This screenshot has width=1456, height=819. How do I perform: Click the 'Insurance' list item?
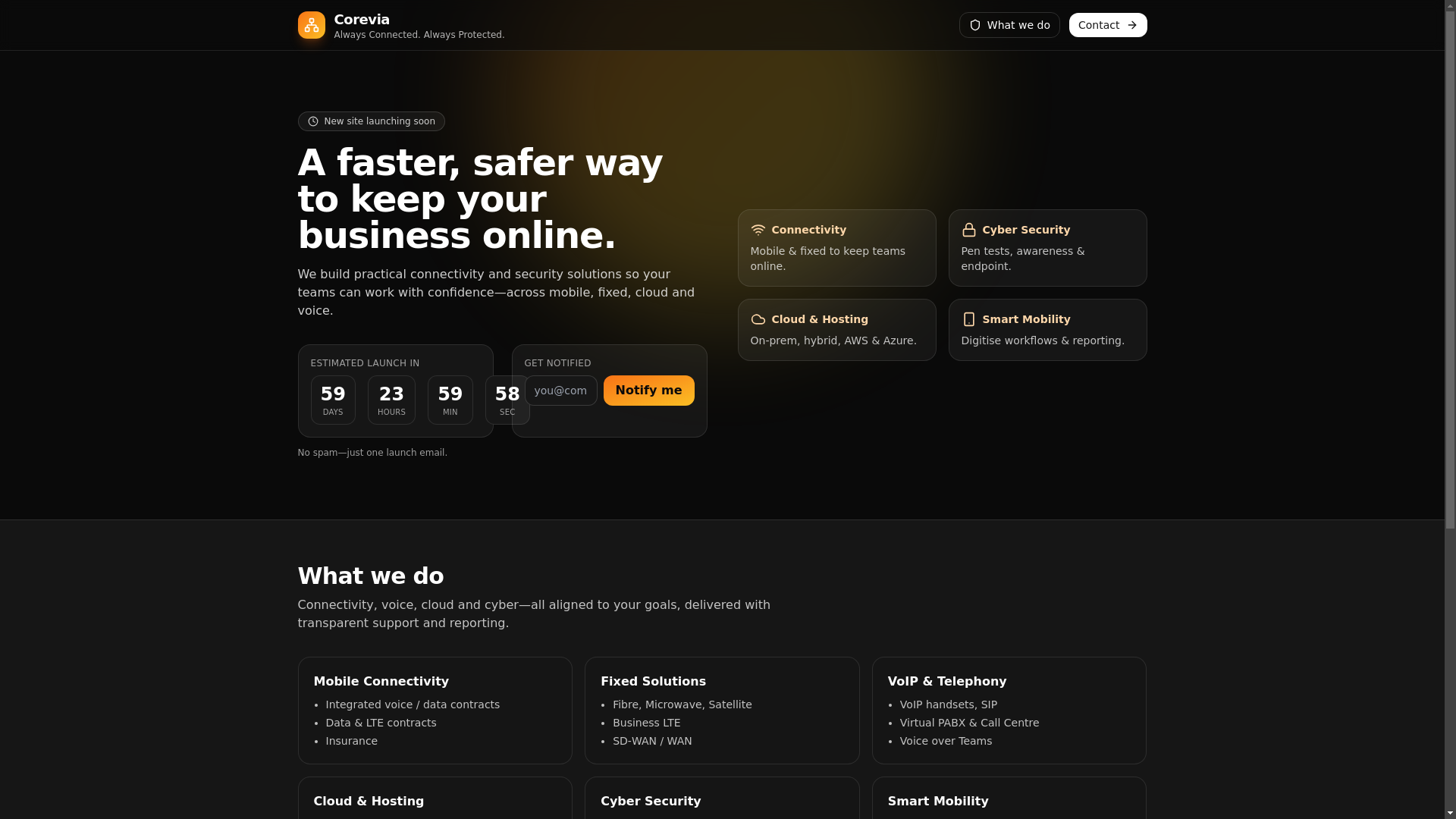tap(351, 741)
